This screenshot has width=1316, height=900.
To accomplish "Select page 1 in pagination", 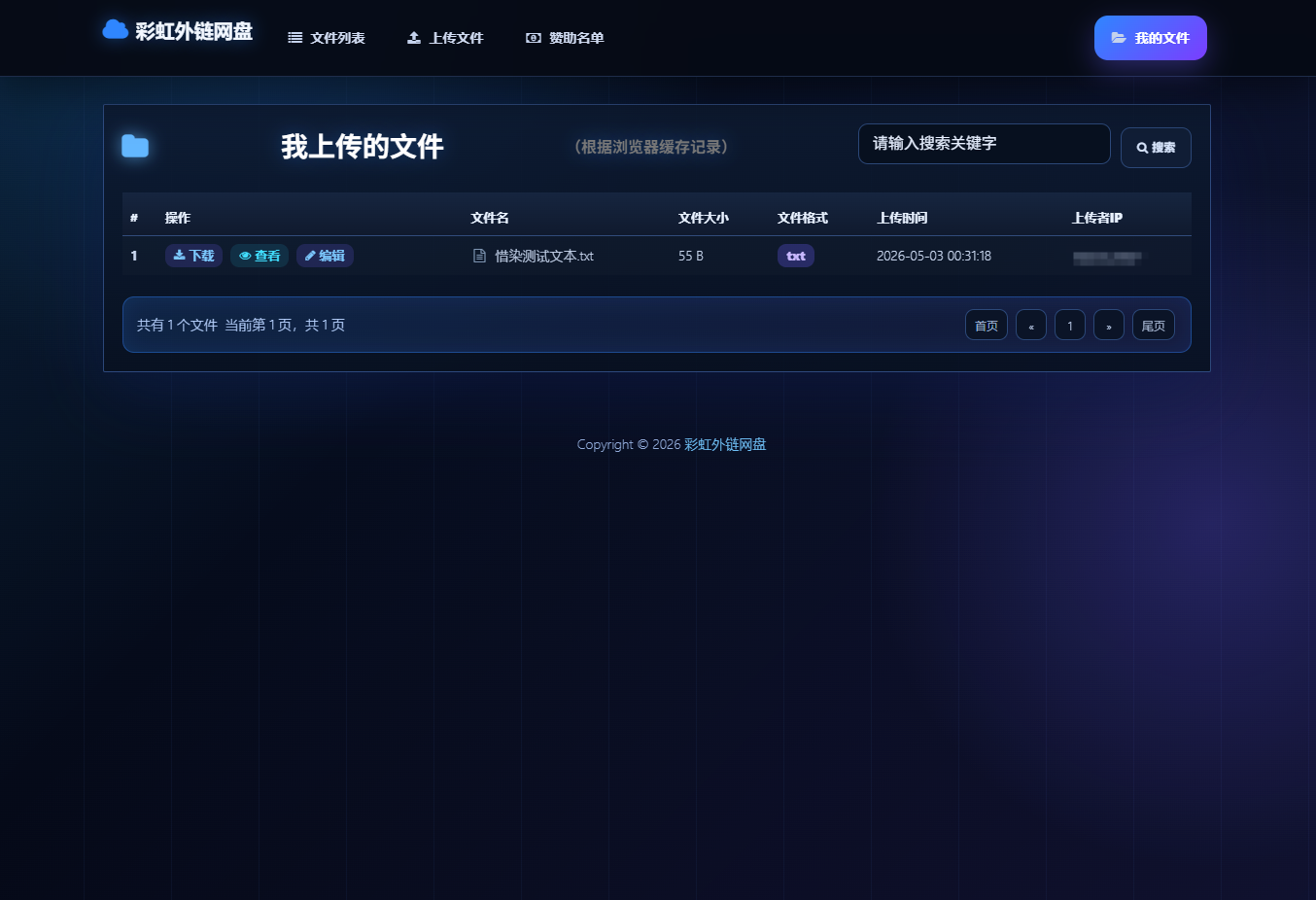I will point(1070,325).
